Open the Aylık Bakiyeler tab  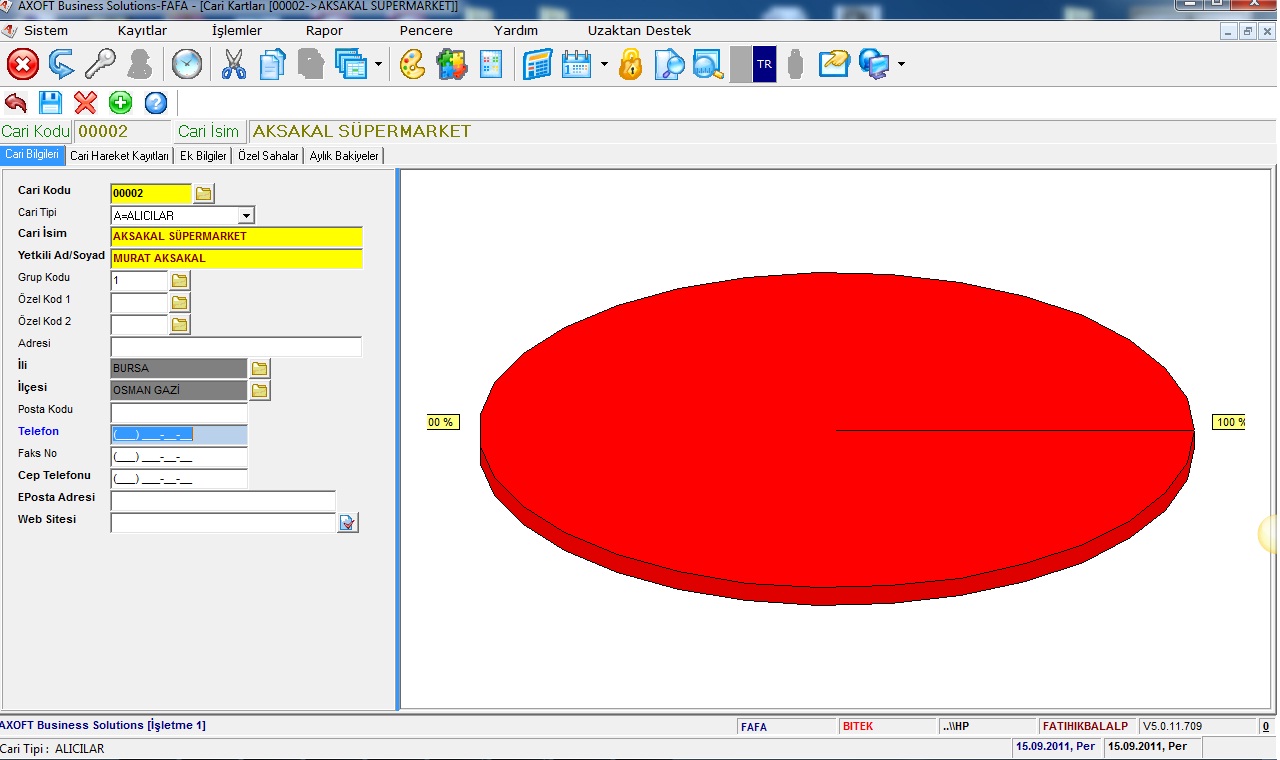[344, 156]
